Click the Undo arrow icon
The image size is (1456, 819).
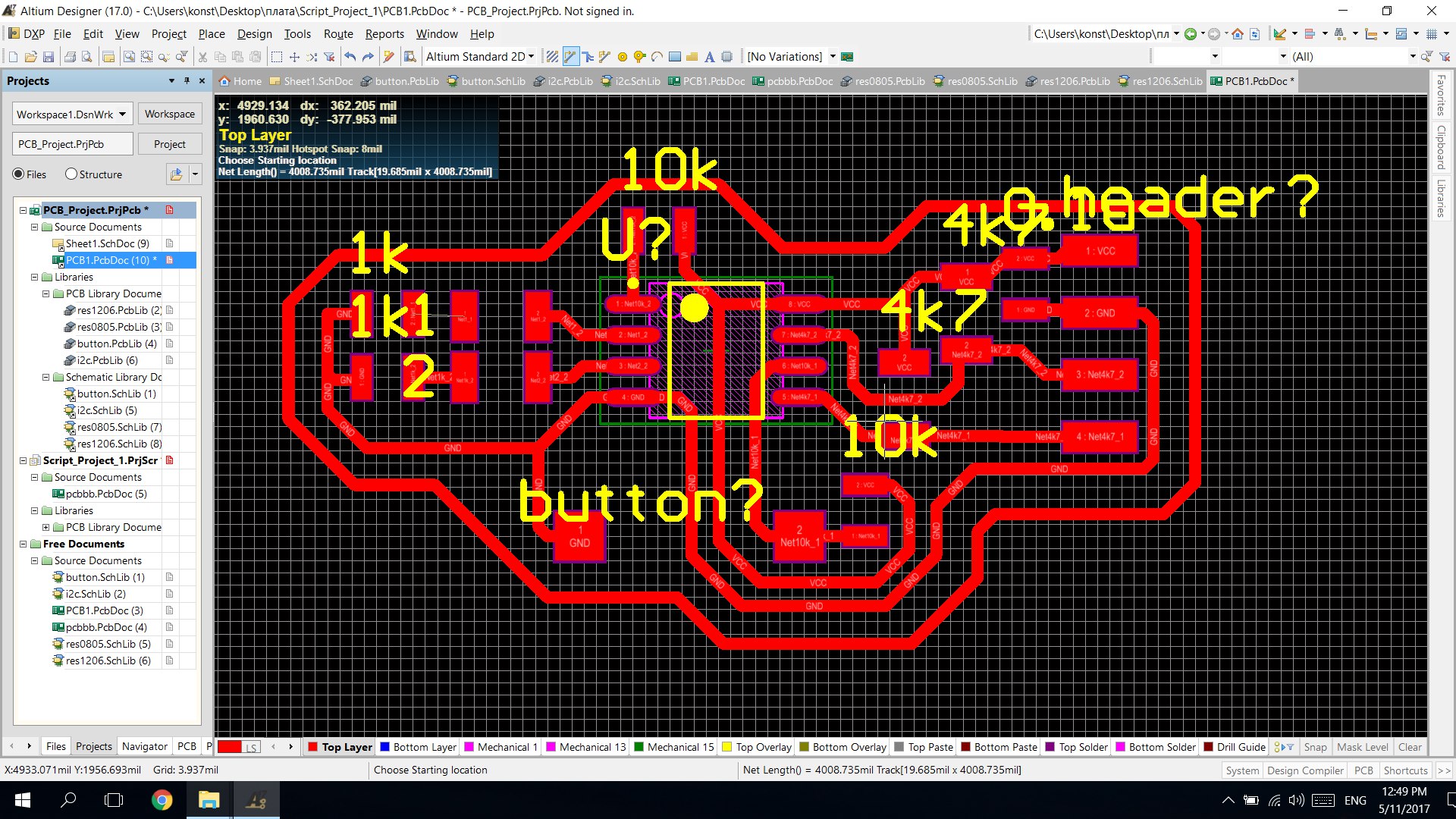[x=350, y=57]
